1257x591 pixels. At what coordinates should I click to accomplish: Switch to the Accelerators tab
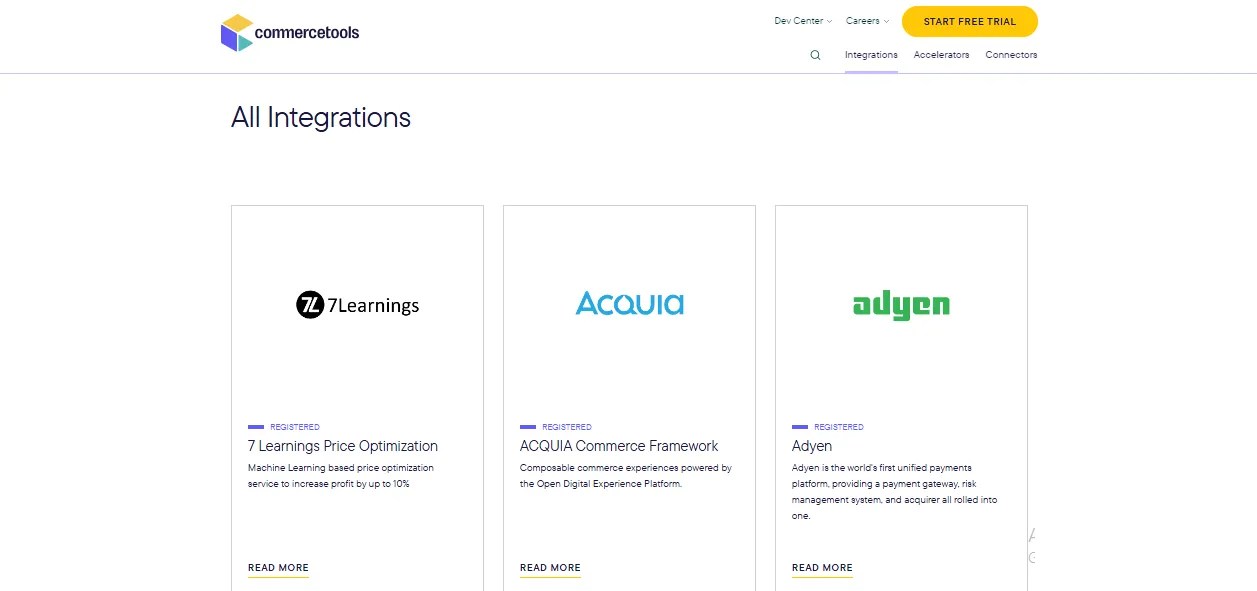click(x=941, y=55)
